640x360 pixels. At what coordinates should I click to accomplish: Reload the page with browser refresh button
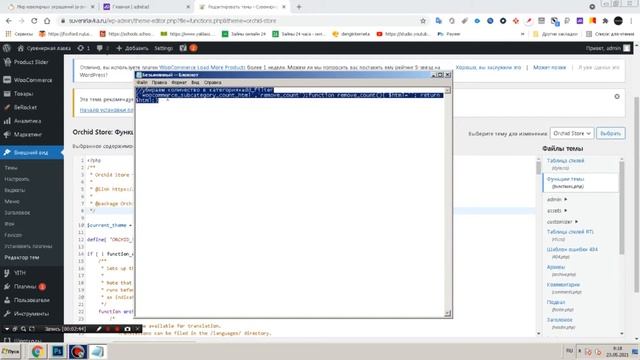click(34, 21)
